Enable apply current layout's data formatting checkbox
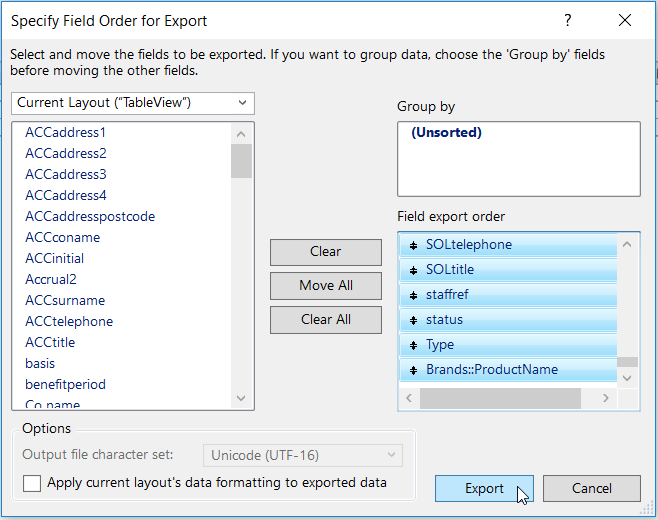 [x=33, y=483]
